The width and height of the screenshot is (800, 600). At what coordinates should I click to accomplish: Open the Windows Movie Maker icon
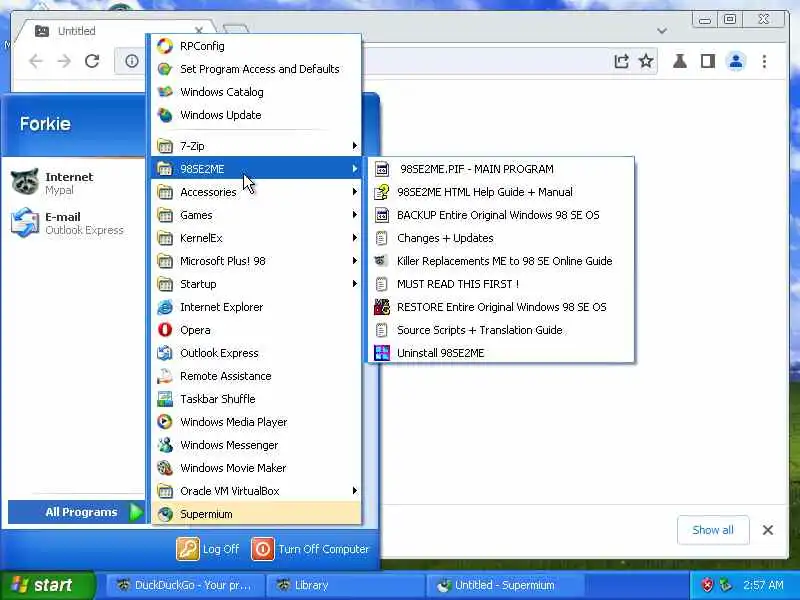[x=165, y=468]
